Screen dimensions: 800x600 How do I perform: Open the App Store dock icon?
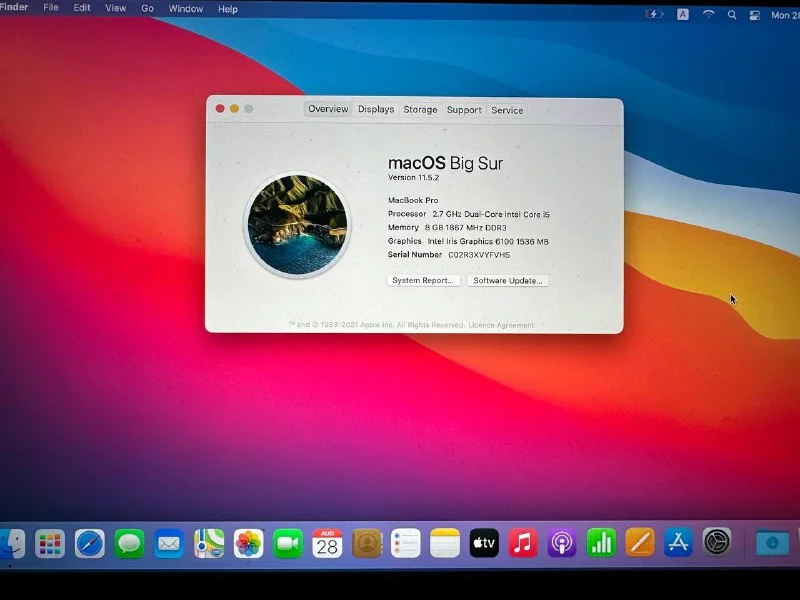[x=679, y=542]
